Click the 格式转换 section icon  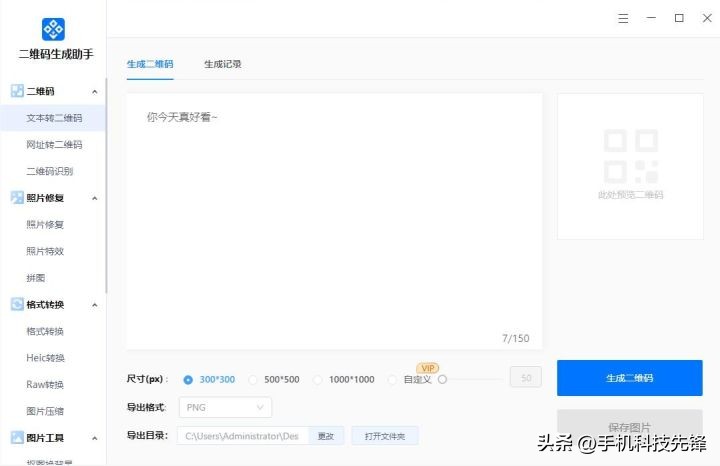[x=17, y=304]
